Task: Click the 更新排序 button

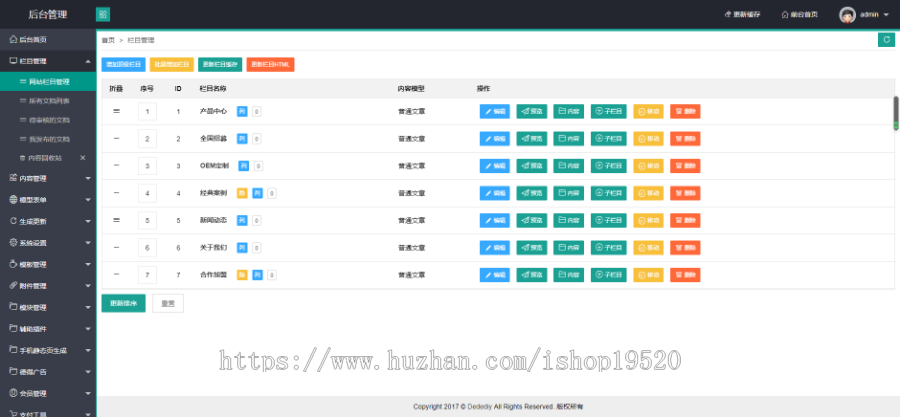Action: [123, 303]
